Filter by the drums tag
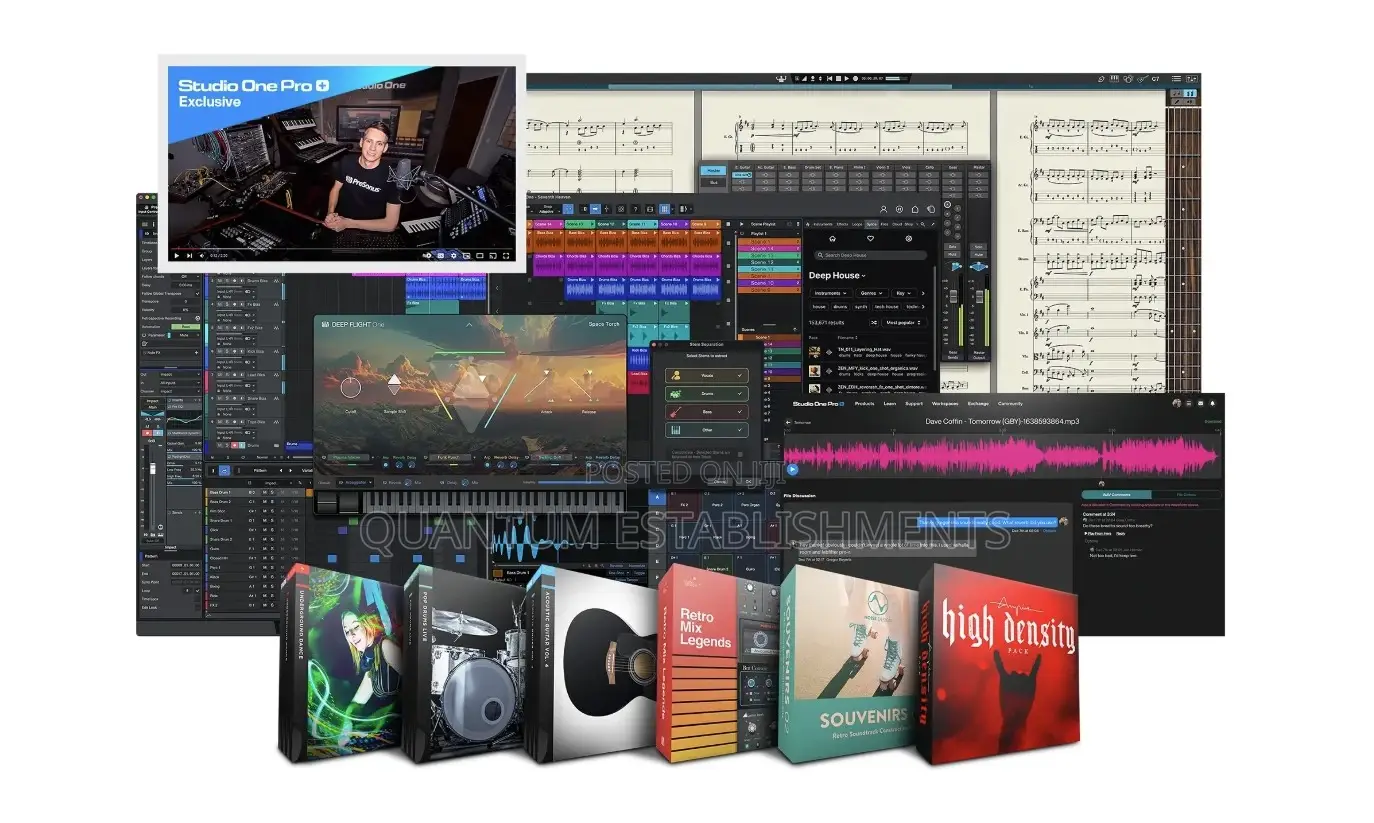1374x823 pixels. pyautogui.click(x=840, y=307)
